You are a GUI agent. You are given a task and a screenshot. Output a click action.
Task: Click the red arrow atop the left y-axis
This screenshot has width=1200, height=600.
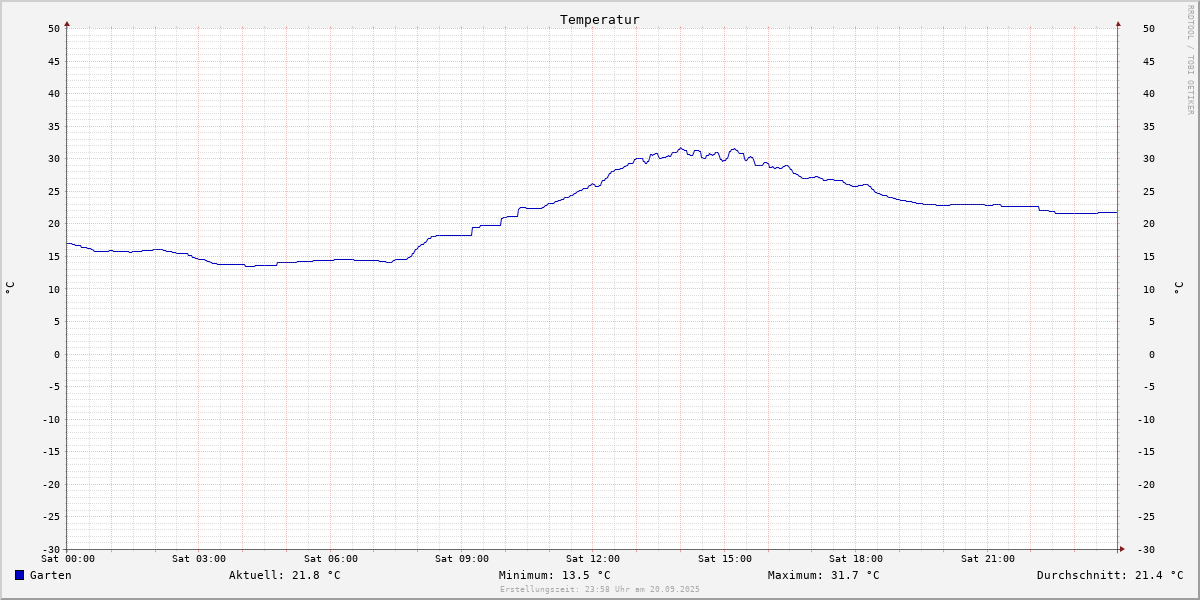click(x=67, y=23)
